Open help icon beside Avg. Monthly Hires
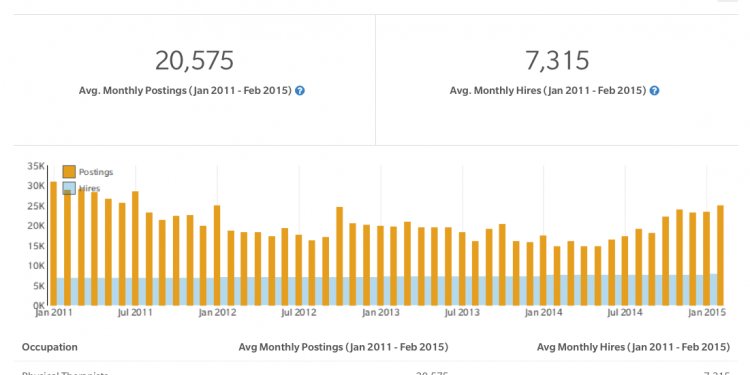 [654, 90]
